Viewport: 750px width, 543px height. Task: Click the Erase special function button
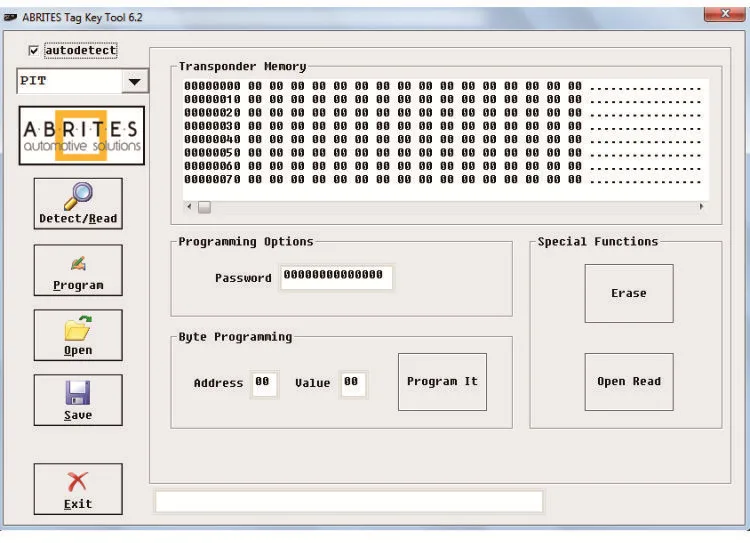[629, 293]
